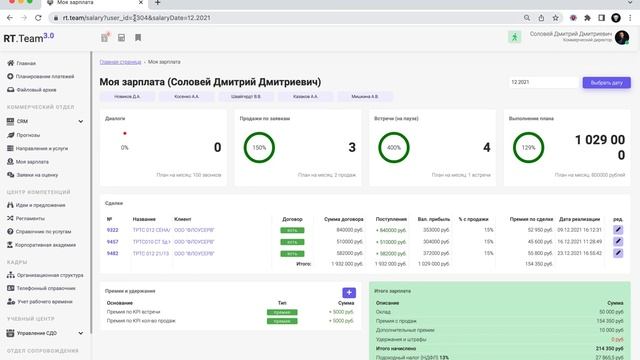Click the 129% plan completion circle

(529, 147)
